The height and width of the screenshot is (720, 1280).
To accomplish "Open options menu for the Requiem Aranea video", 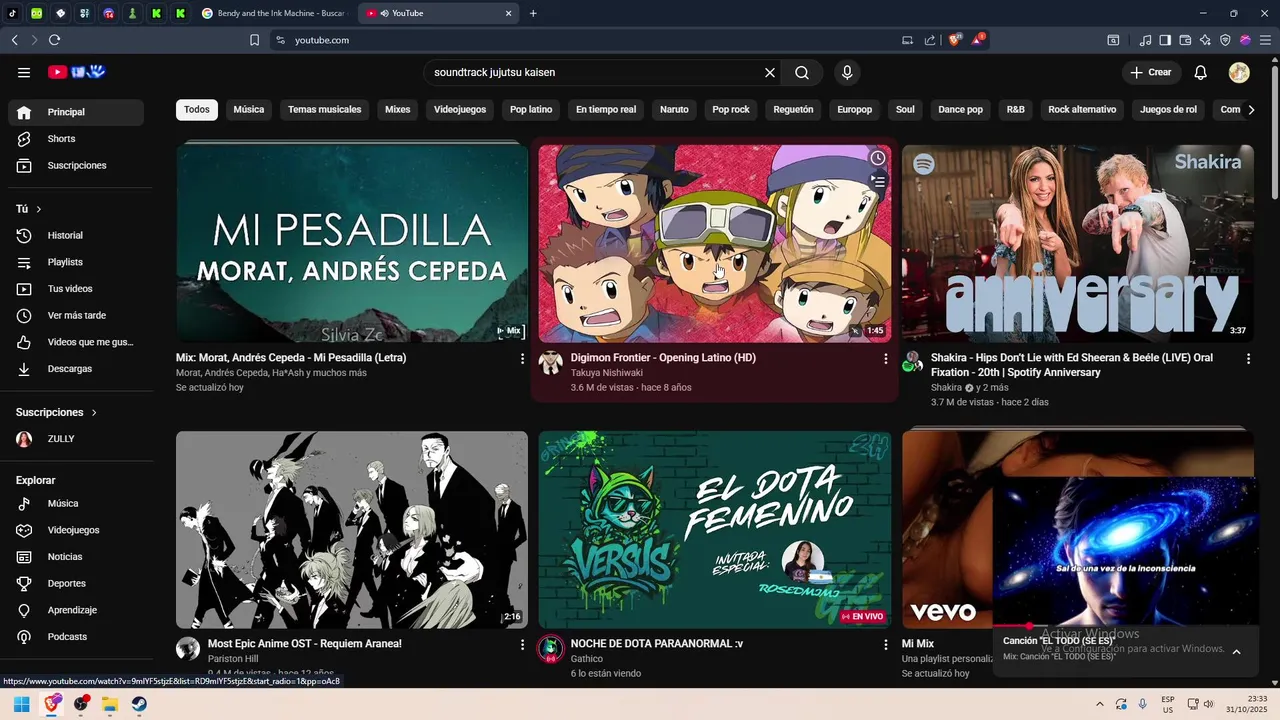I will [x=522, y=645].
